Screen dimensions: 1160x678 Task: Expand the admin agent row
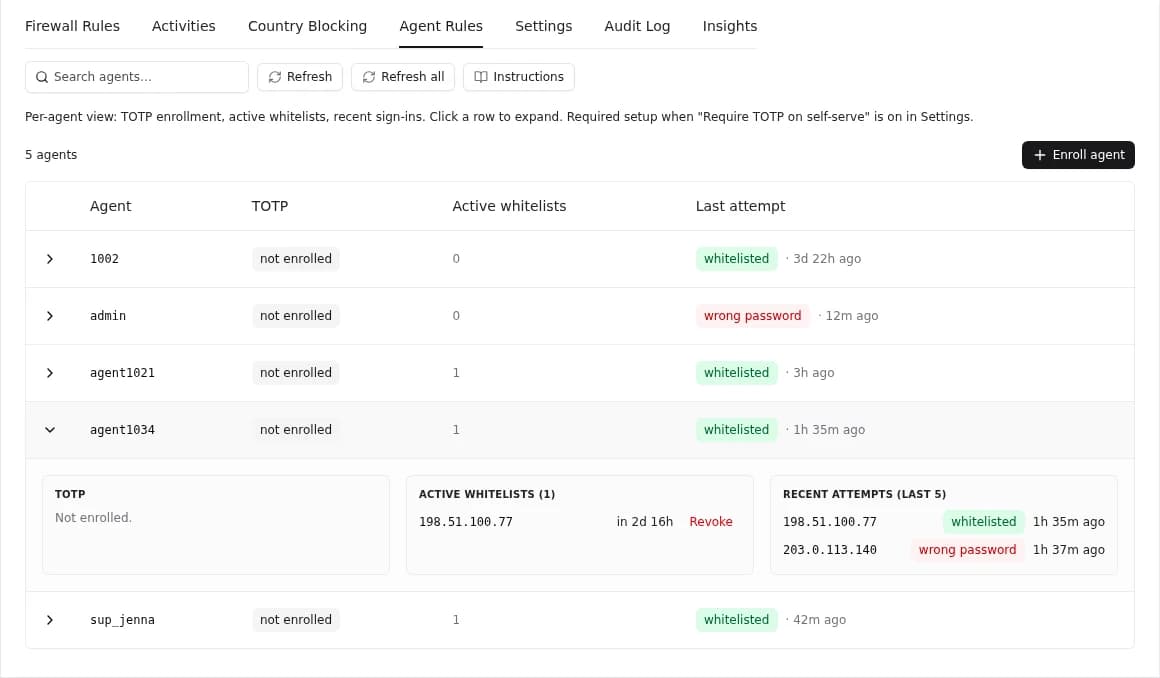50,316
